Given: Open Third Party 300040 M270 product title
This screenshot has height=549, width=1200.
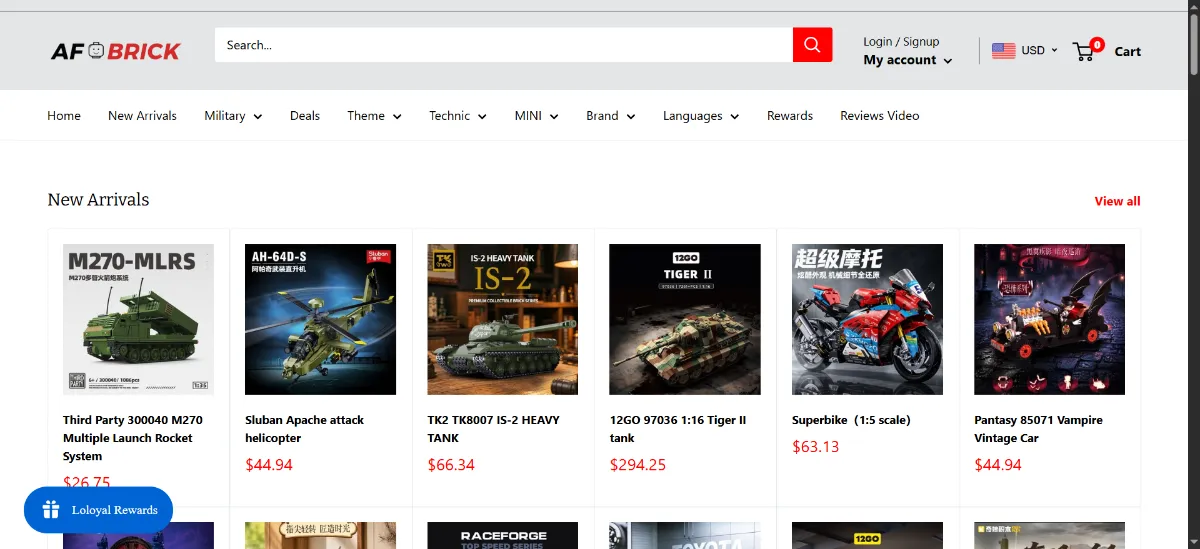Looking at the screenshot, I should pos(133,438).
